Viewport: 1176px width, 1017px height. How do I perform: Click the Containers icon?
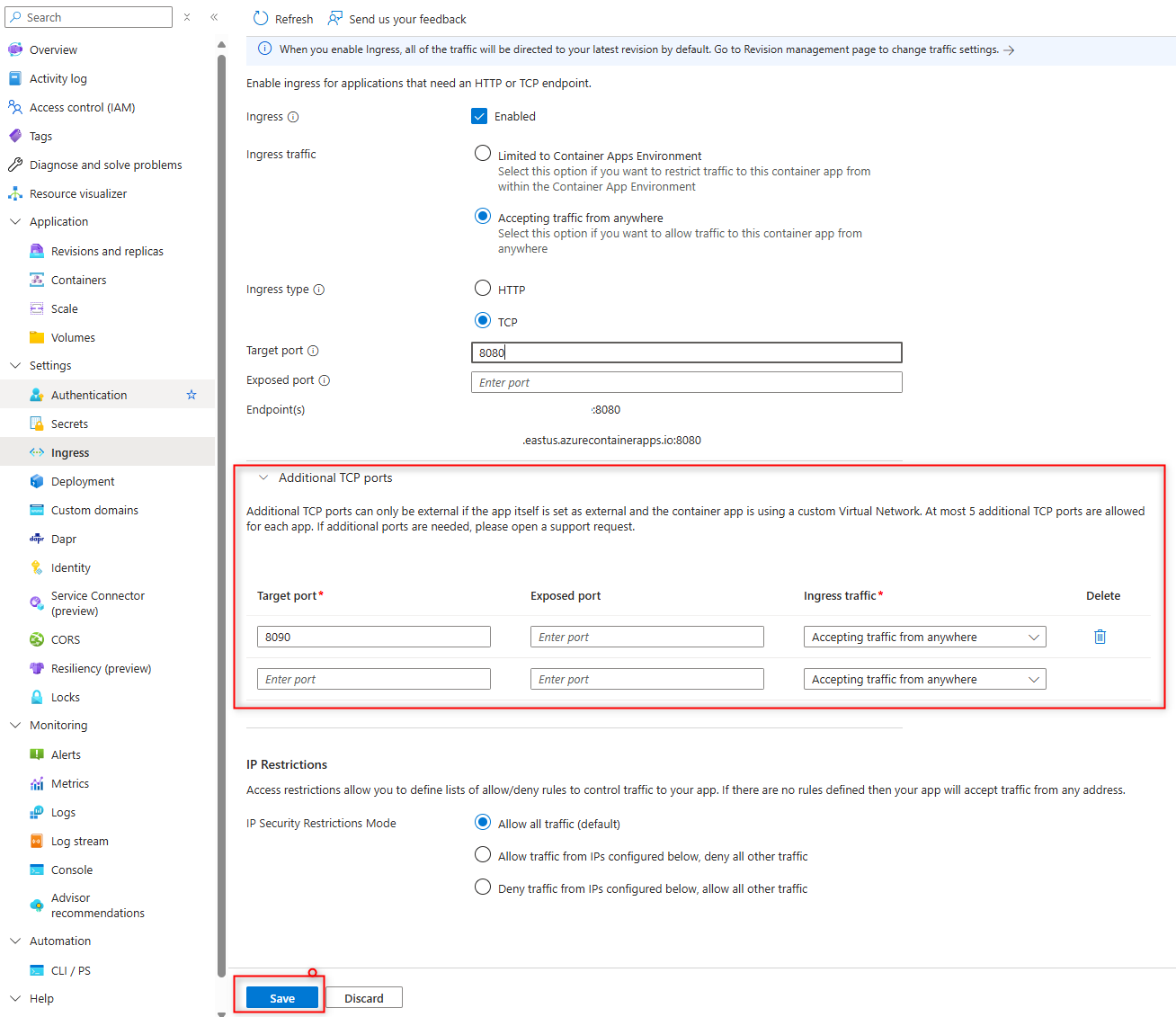pos(37,280)
